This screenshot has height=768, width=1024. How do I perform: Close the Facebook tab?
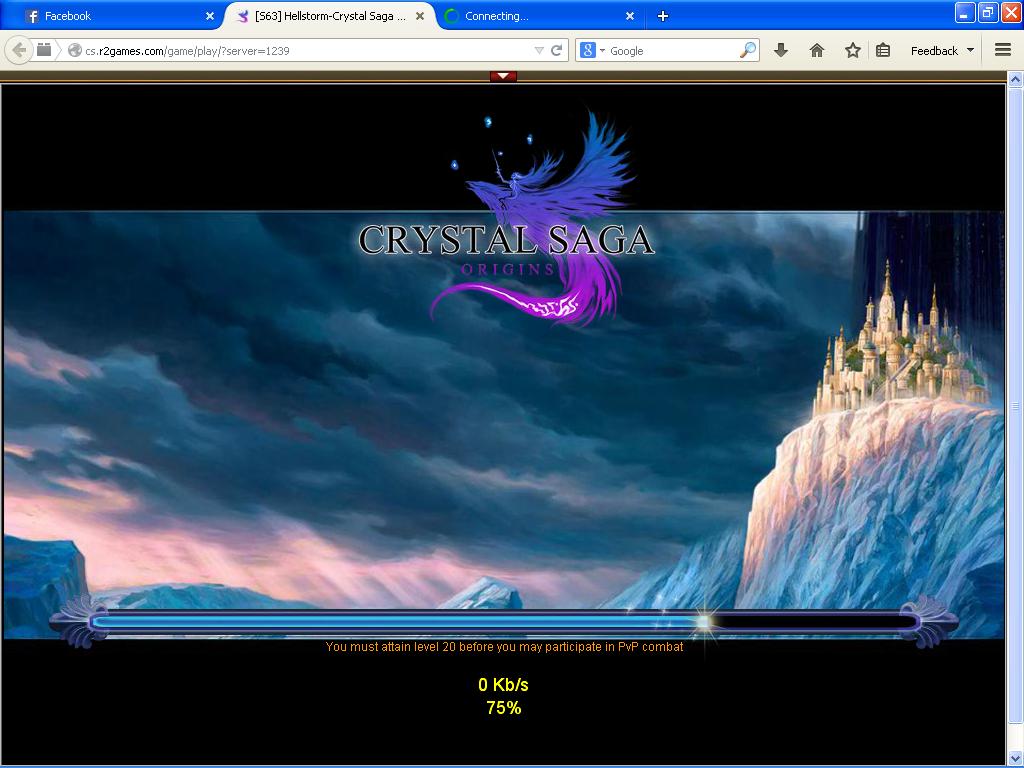(210, 16)
